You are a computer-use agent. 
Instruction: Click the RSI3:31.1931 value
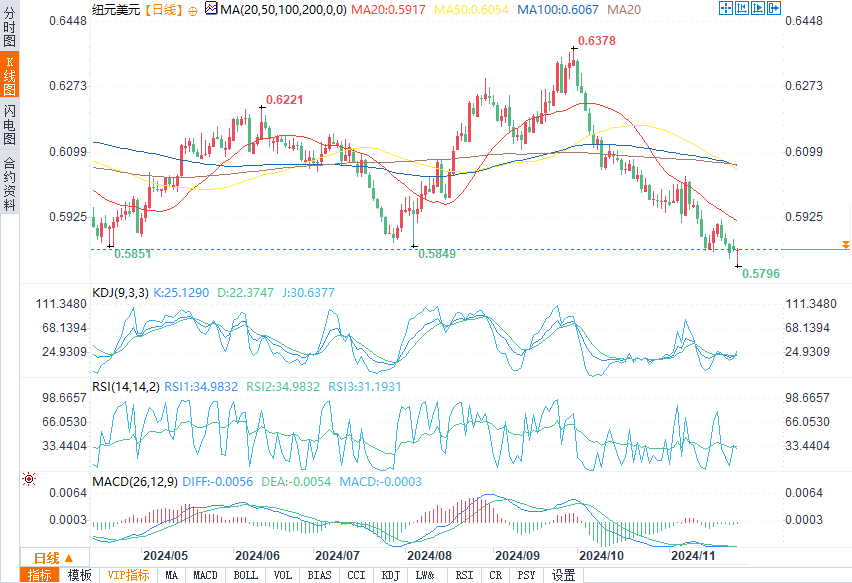tap(365, 387)
